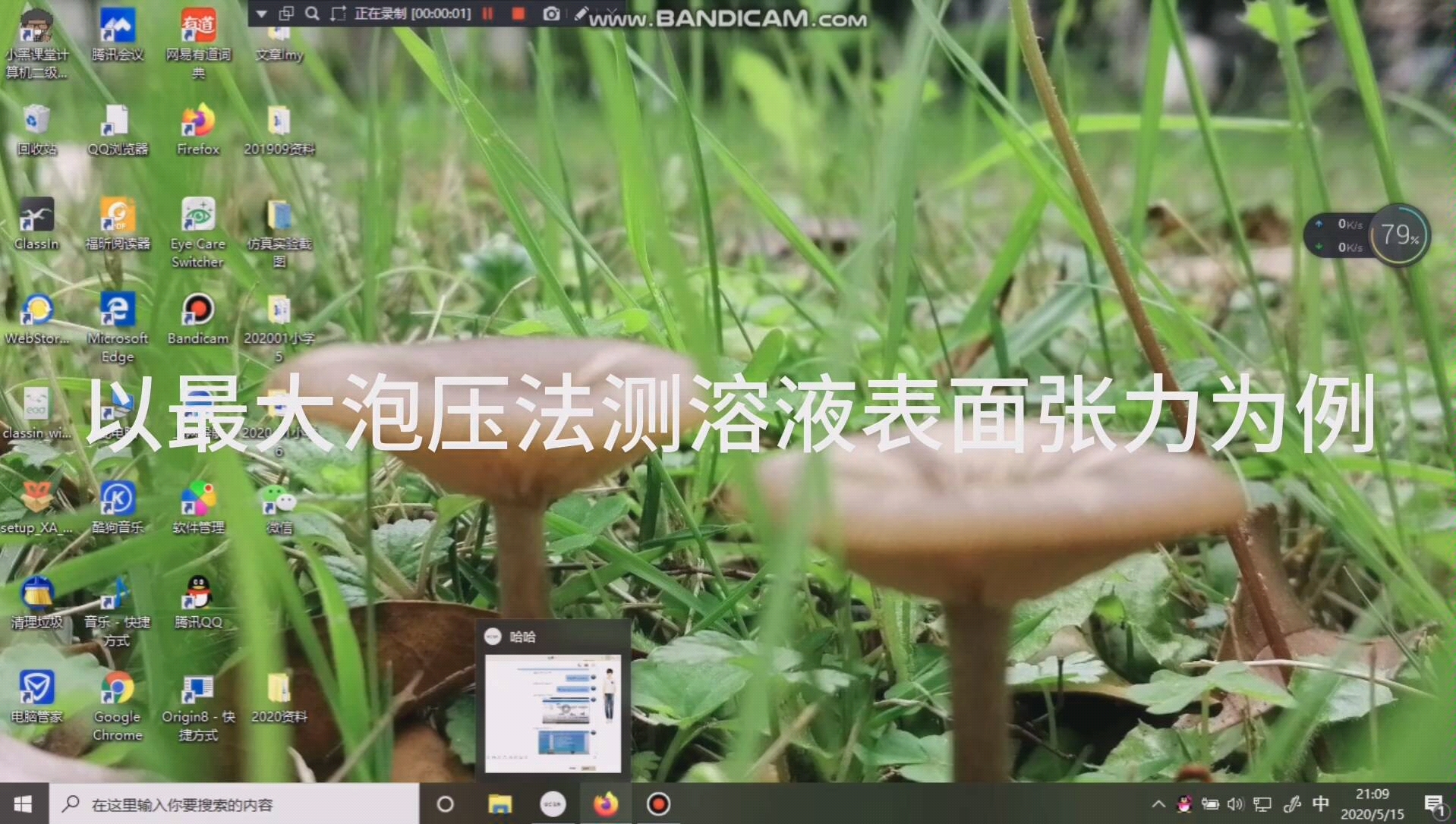Click the 79% circular speed widget
Image resolution: width=1456 pixels, height=824 pixels.
pos(1401,234)
